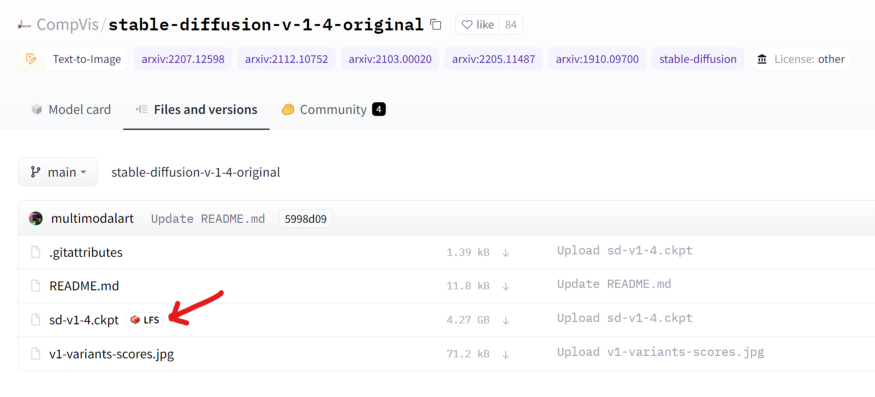The image size is (875, 397).
Task: Click the stable-diffusion-v-1-4-original breadcrumb path
Action: click(x=195, y=172)
